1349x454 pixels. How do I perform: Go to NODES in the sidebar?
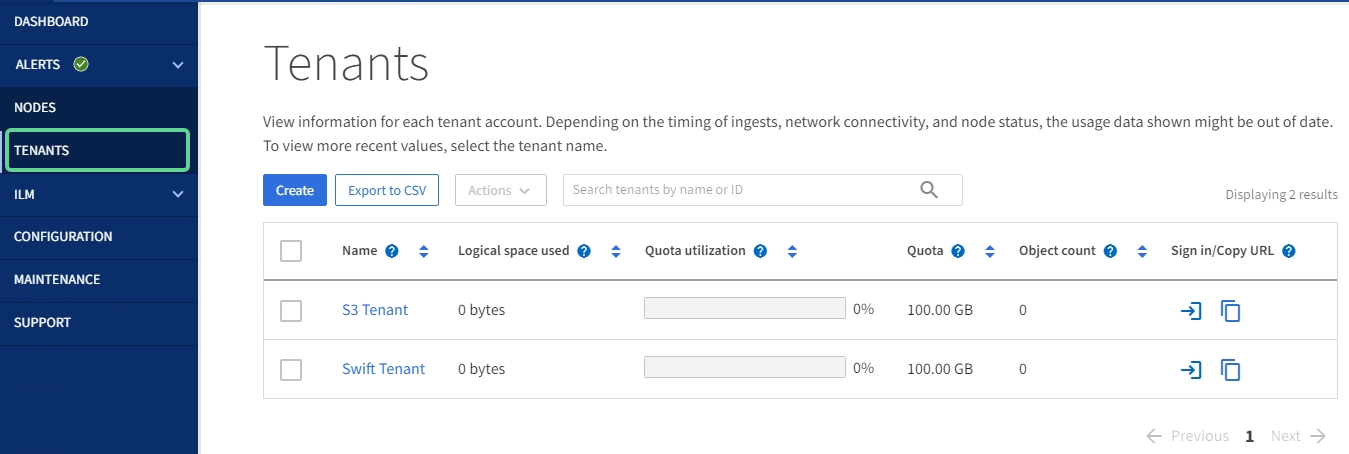(x=35, y=107)
